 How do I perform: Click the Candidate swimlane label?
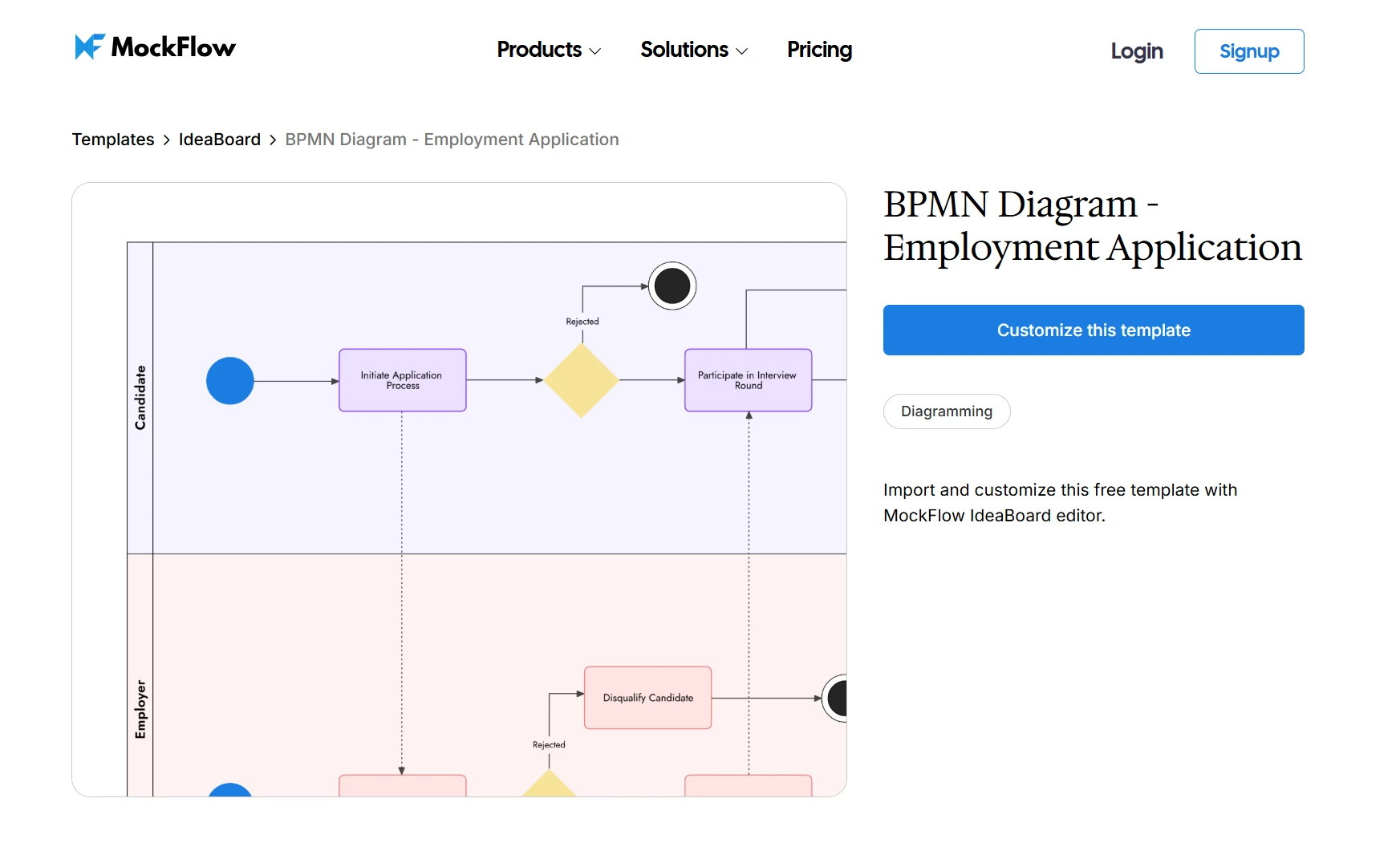point(140,398)
